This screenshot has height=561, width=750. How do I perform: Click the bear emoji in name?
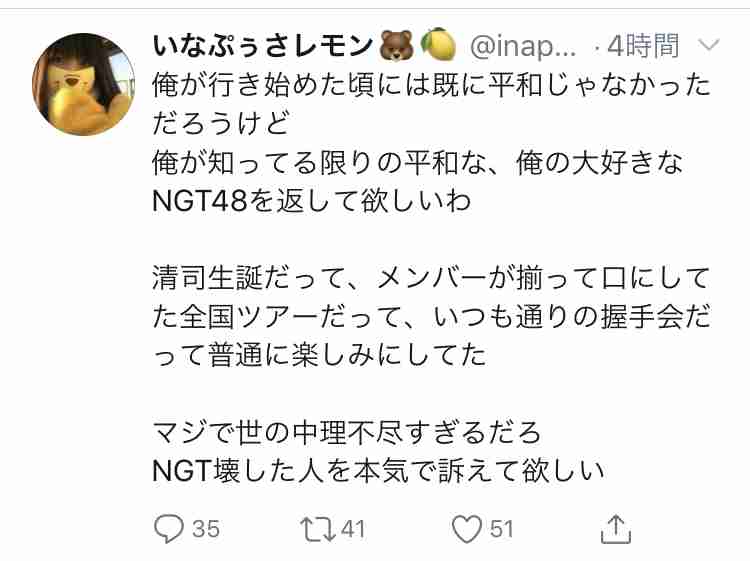tap(396, 45)
